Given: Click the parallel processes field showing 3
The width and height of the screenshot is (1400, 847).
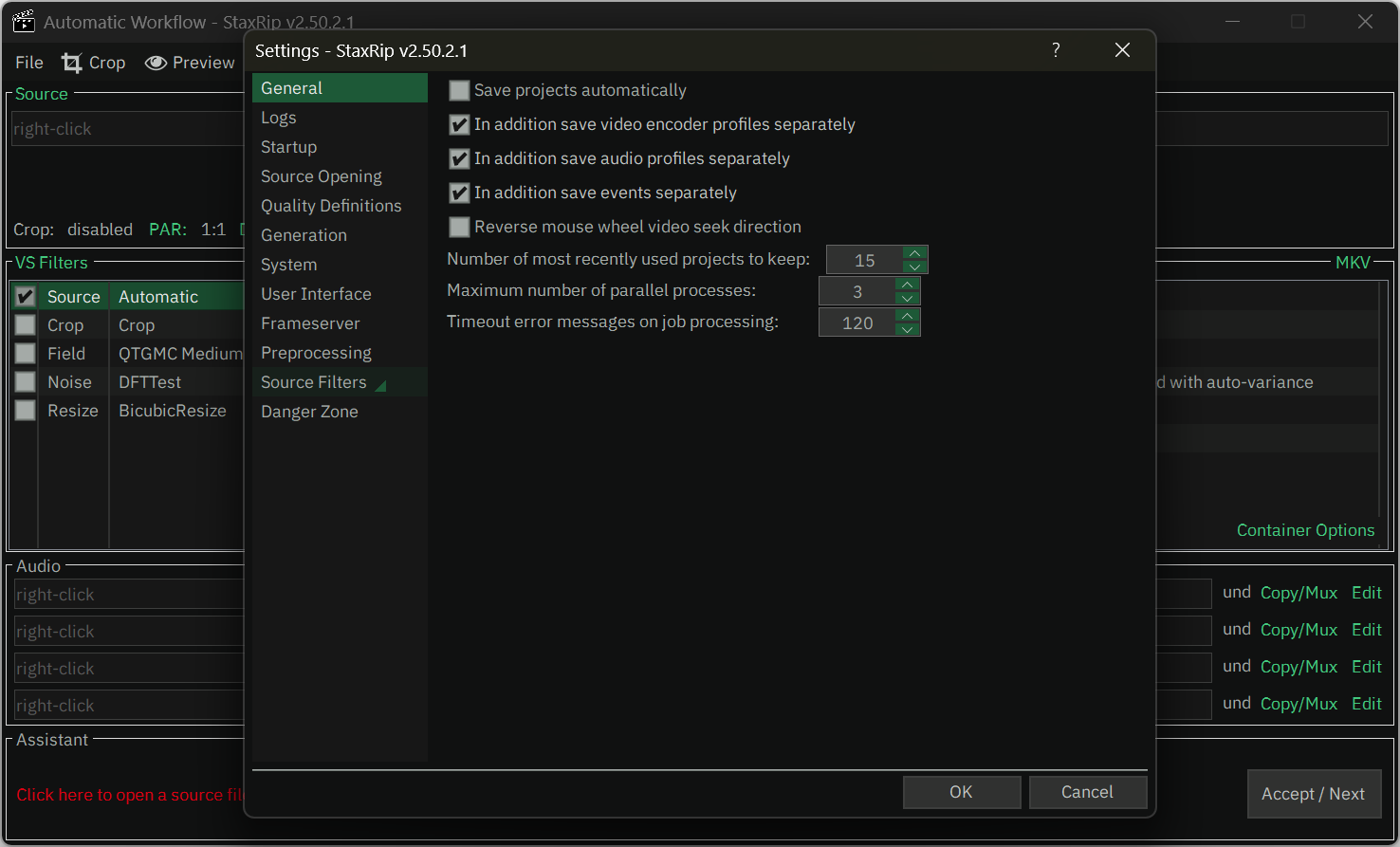Looking at the screenshot, I should click(857, 291).
